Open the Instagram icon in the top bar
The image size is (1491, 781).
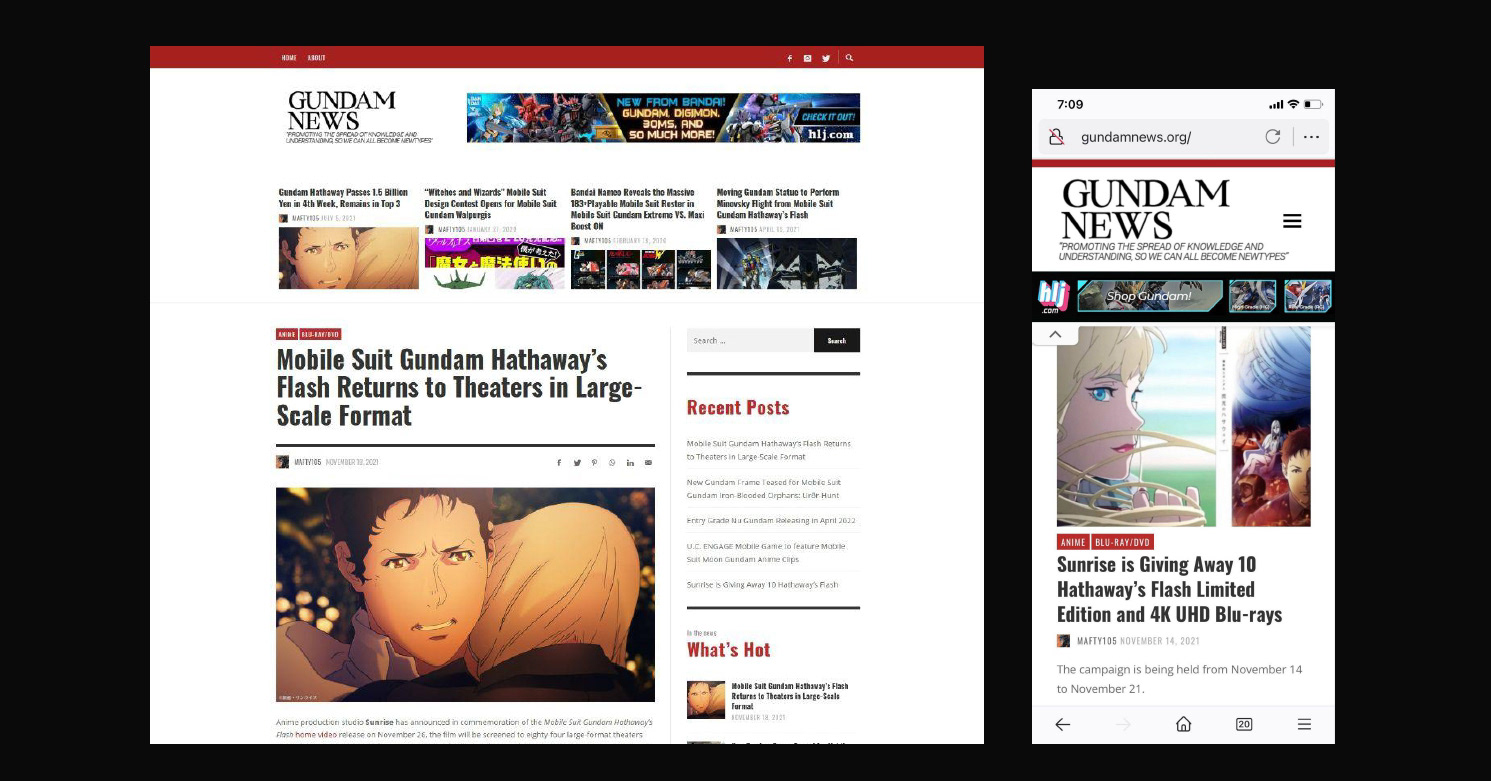tap(807, 58)
